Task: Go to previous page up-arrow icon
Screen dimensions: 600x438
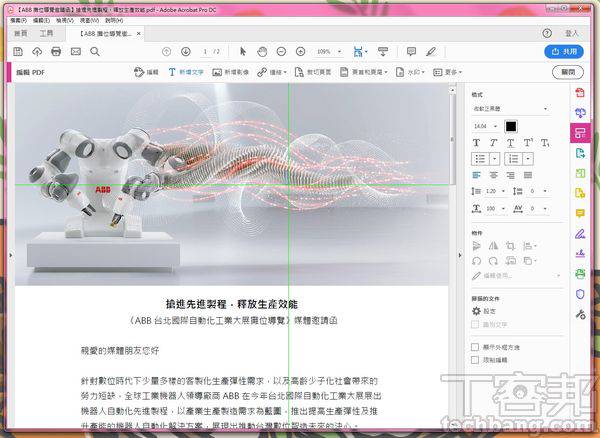Action: click(166, 51)
